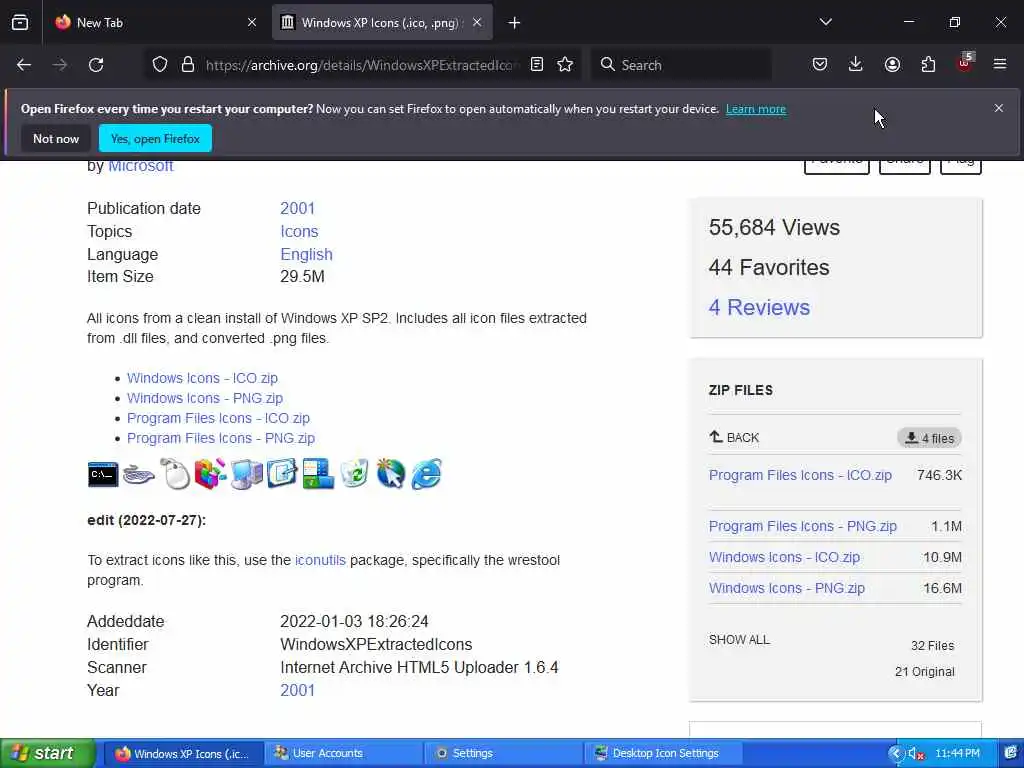Click the WinRAR books icon thumbnail
1024x768 pixels.
coord(210,473)
